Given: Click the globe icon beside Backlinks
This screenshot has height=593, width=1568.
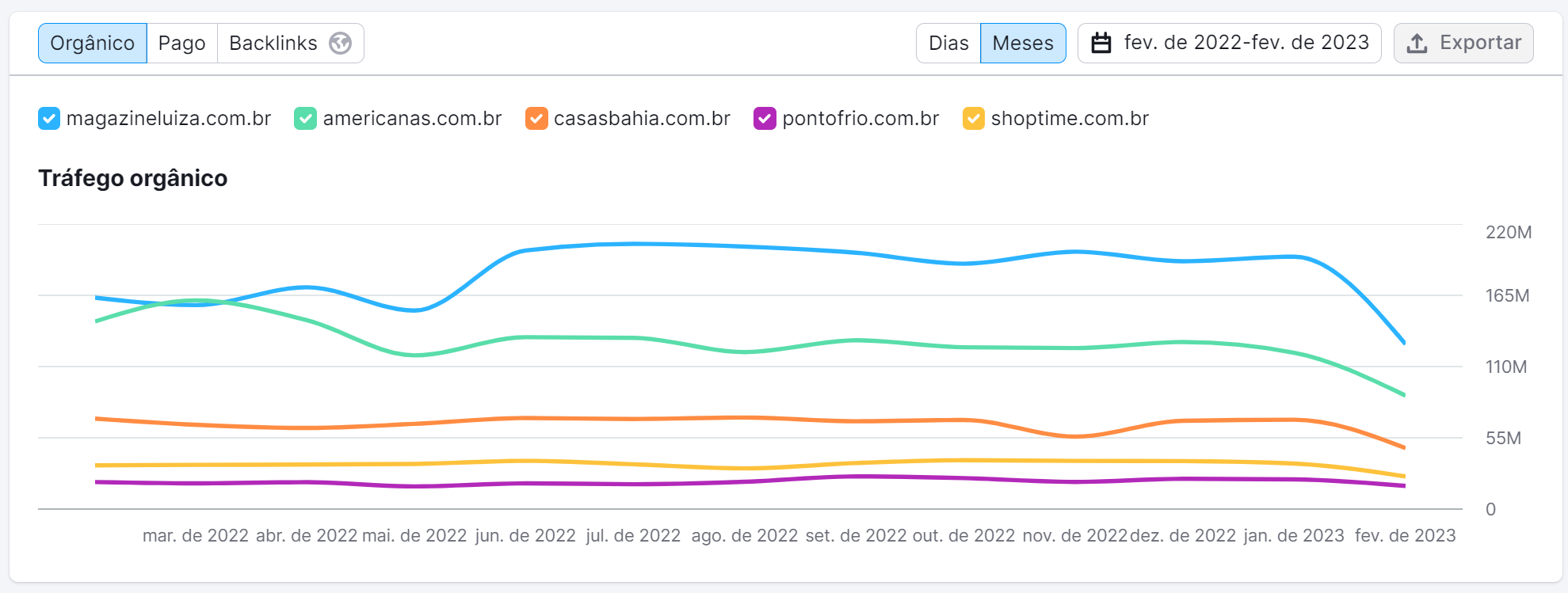Looking at the screenshot, I should (x=341, y=43).
